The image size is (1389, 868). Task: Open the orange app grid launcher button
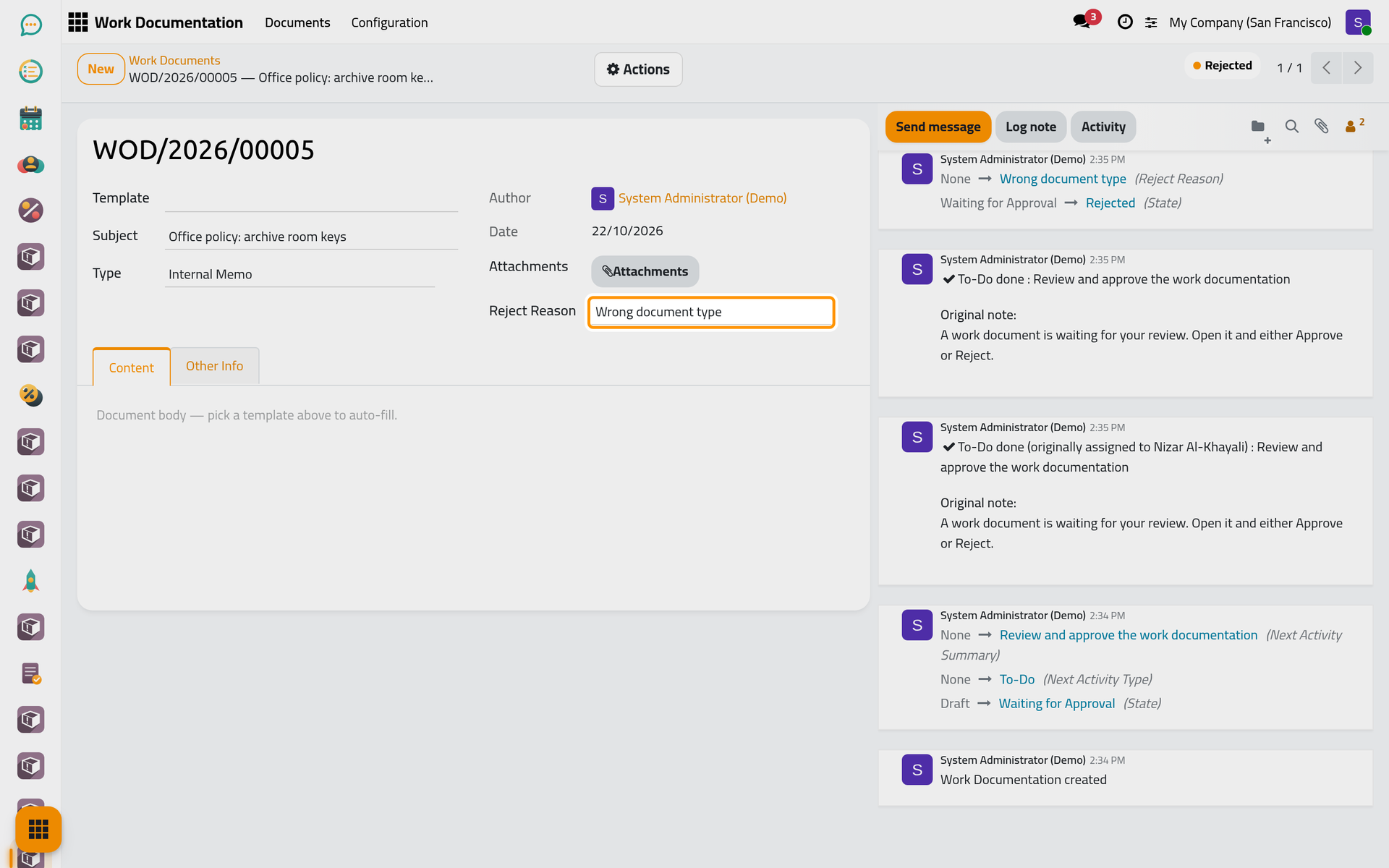(x=38, y=829)
